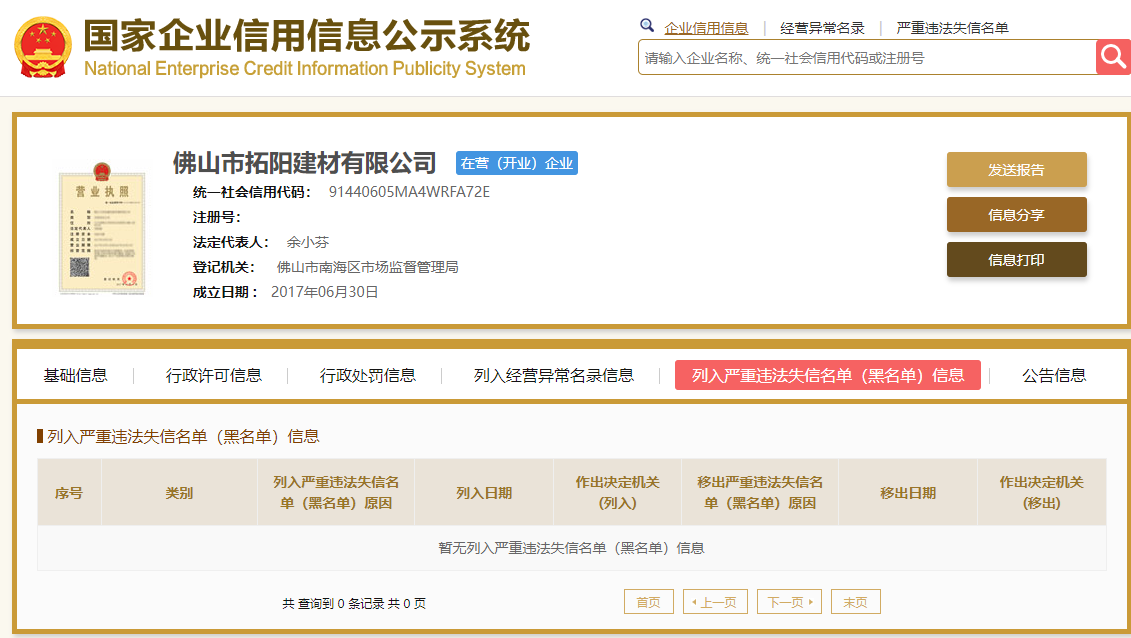Click the 作出决定机关(列入) column header

pos(617,492)
